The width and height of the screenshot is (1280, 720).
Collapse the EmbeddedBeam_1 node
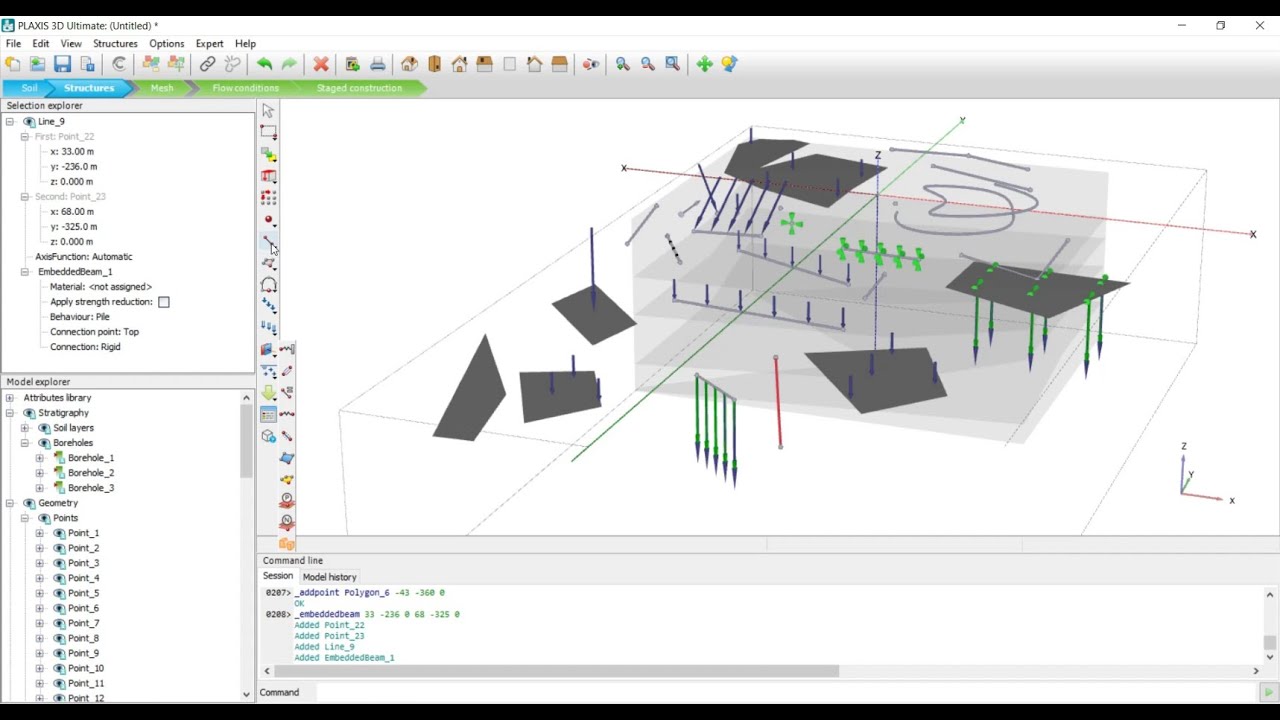(x=25, y=272)
